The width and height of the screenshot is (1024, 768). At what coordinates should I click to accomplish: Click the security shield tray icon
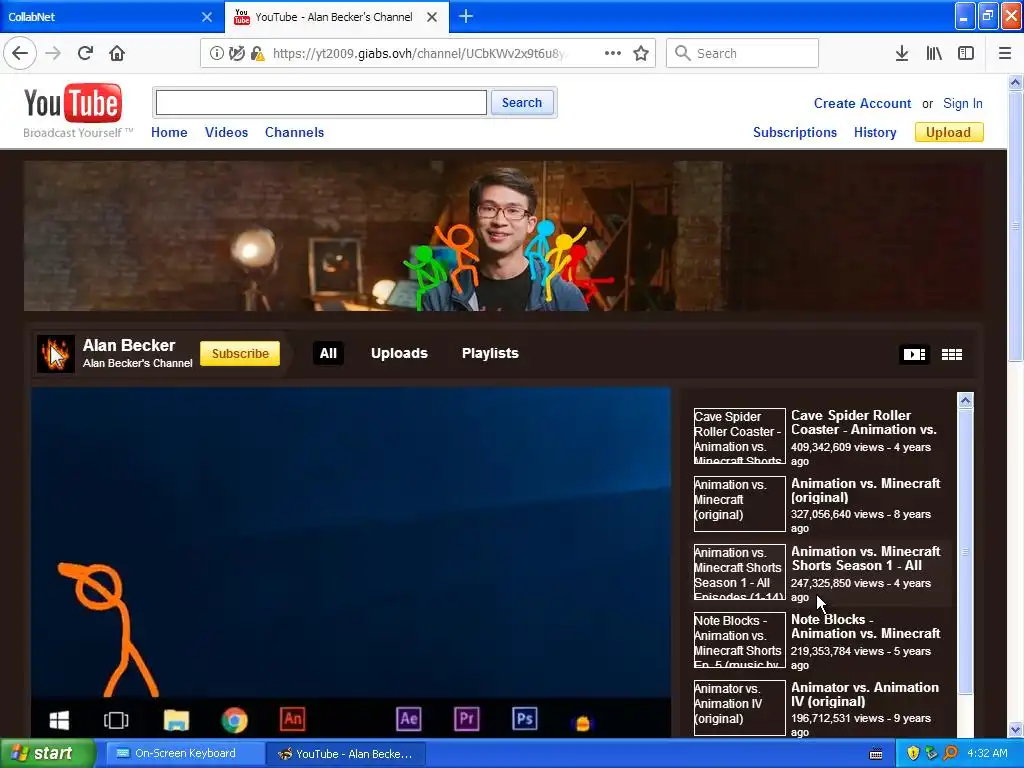913,754
